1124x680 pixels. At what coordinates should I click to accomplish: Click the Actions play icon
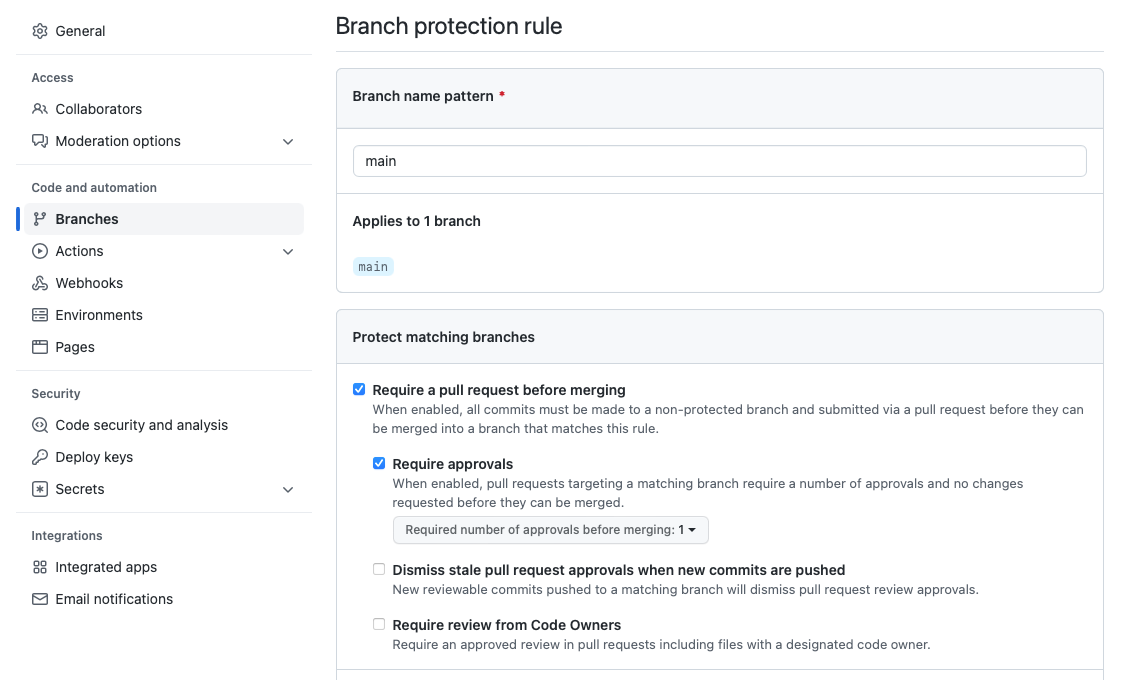(39, 250)
